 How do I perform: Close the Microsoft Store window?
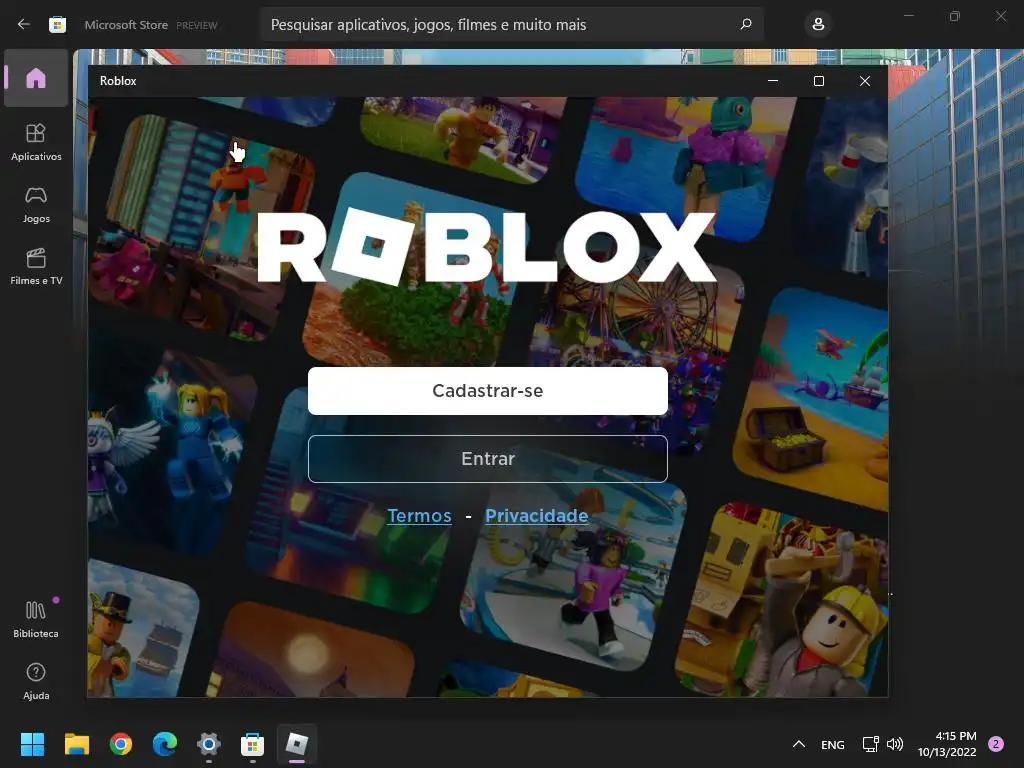pos(1001,16)
